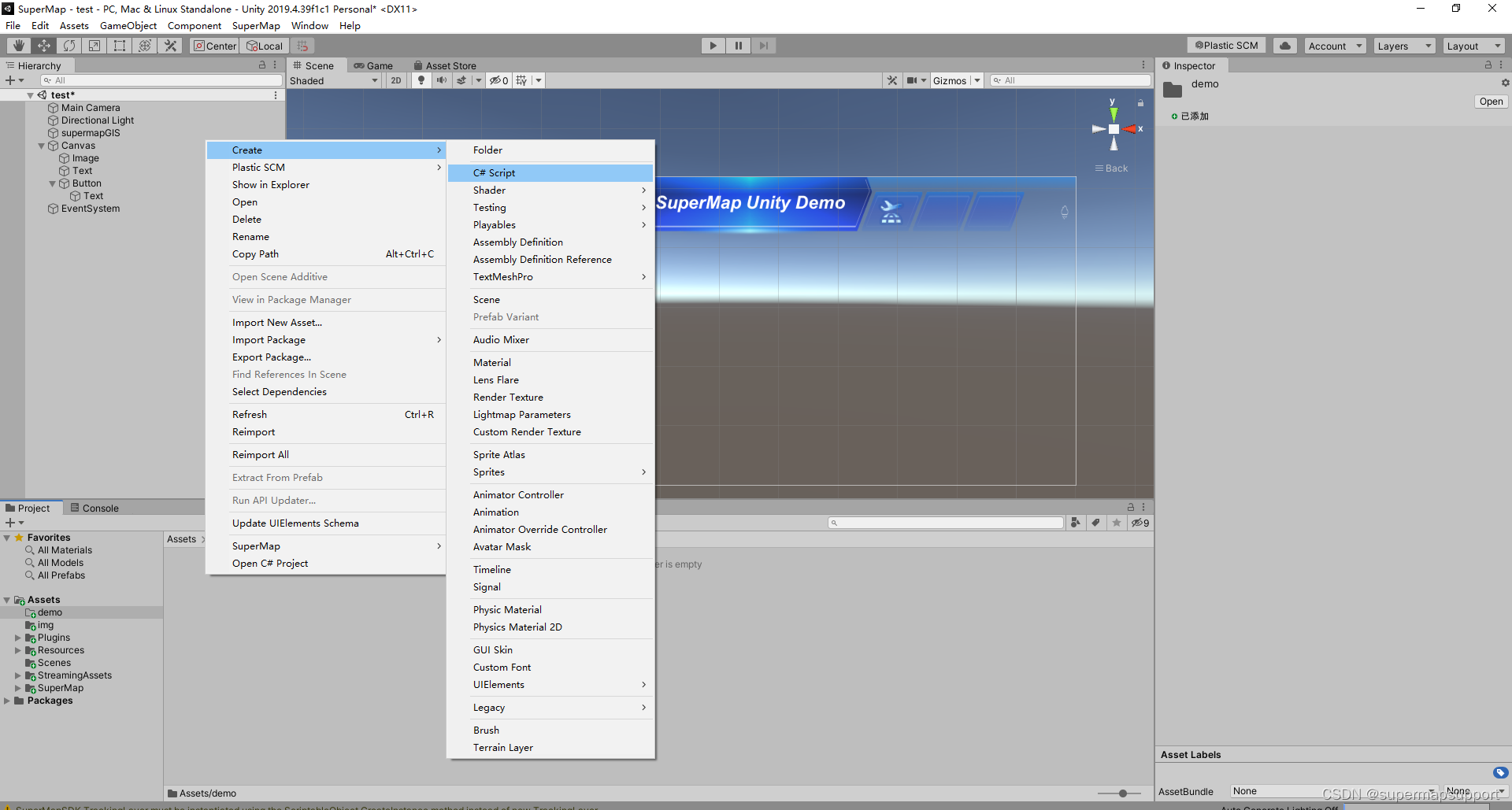Open AssetBundle None dropdown
This screenshot has width=1512, height=810.
click(1333, 791)
